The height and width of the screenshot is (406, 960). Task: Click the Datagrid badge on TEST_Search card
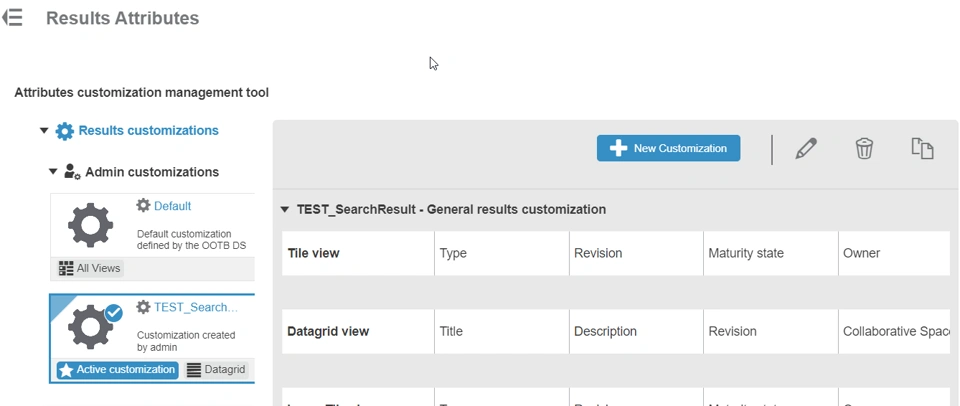(216, 370)
